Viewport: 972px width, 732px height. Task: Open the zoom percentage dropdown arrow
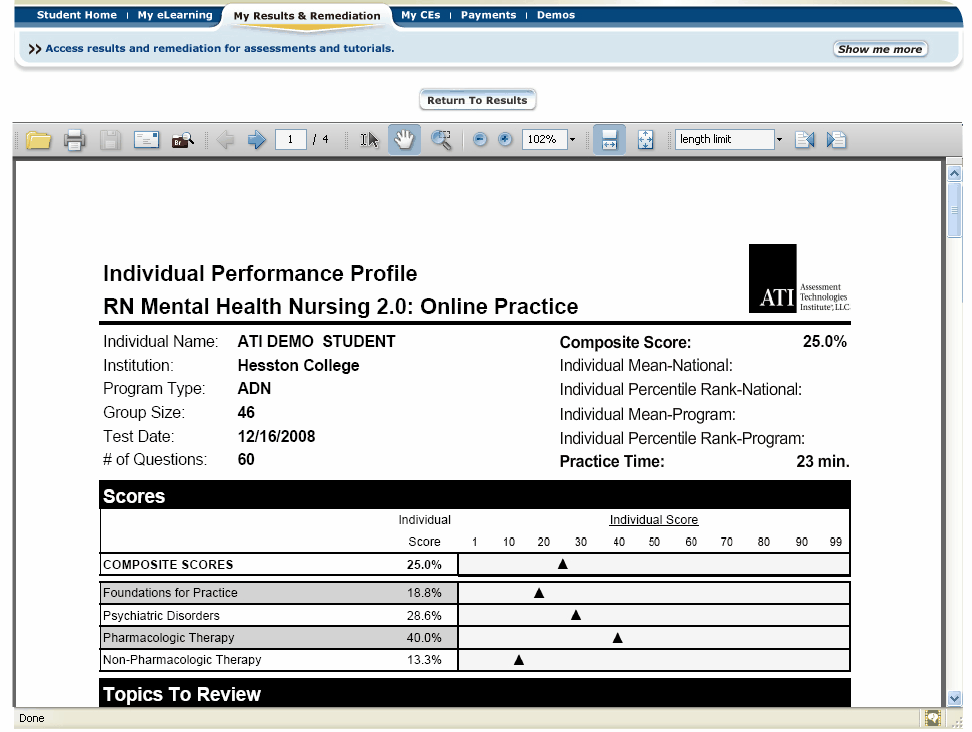click(572, 139)
